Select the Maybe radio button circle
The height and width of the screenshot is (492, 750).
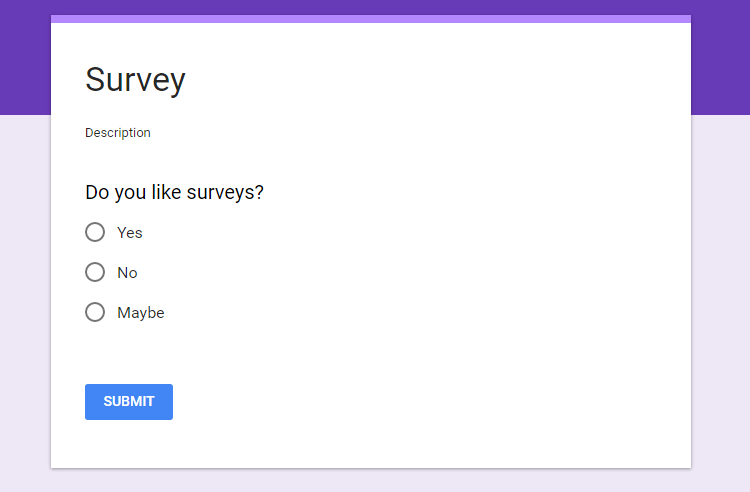pos(95,312)
